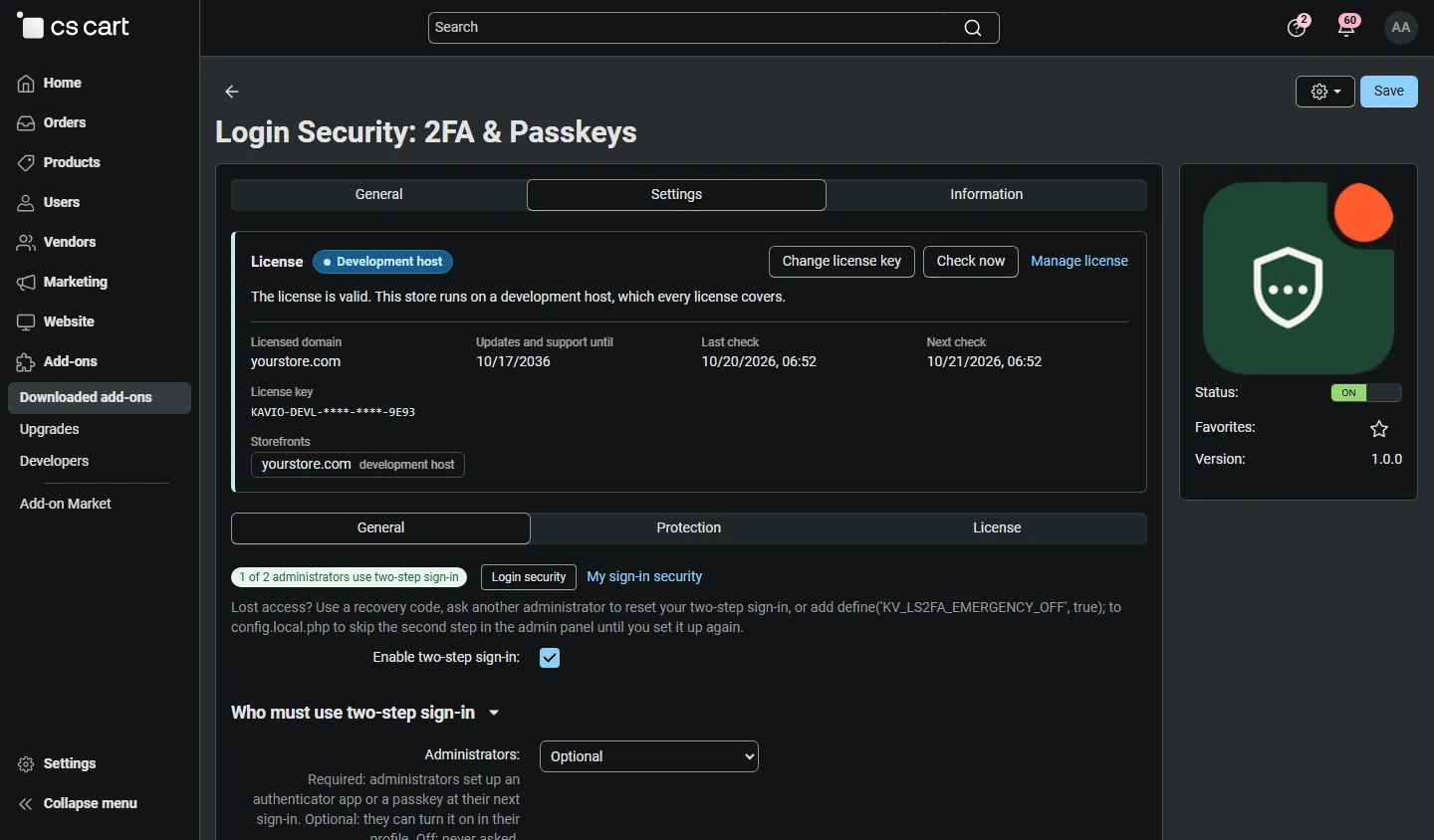1434x840 pixels.
Task: Open the Protection settings tab
Action: click(x=689, y=528)
